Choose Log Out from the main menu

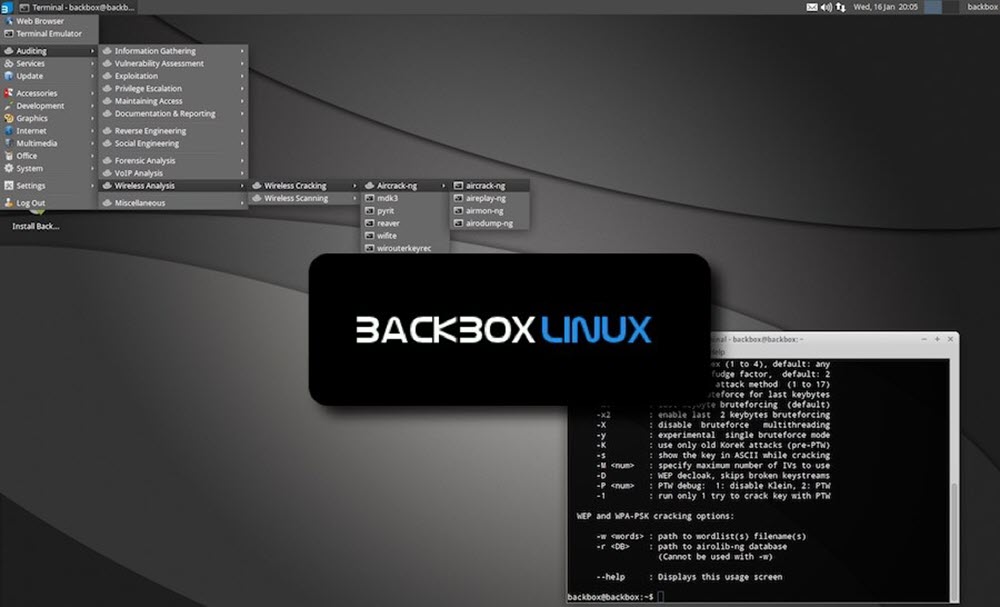coord(50,203)
